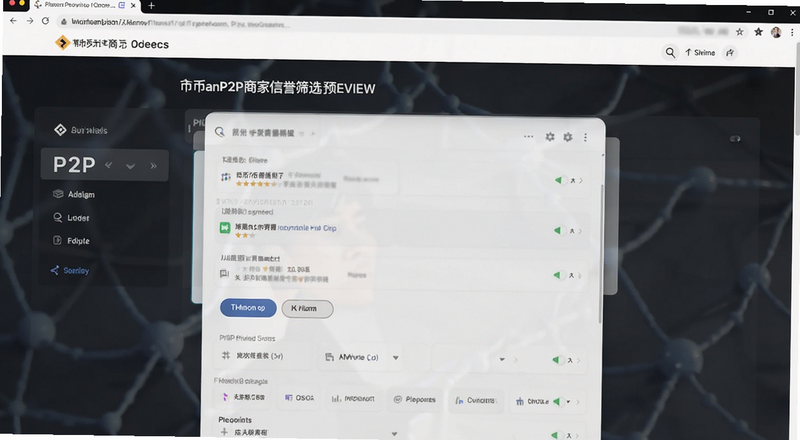Screen dimensions: 800x440
Task: Click the blue THnon op button
Action: 248,308
